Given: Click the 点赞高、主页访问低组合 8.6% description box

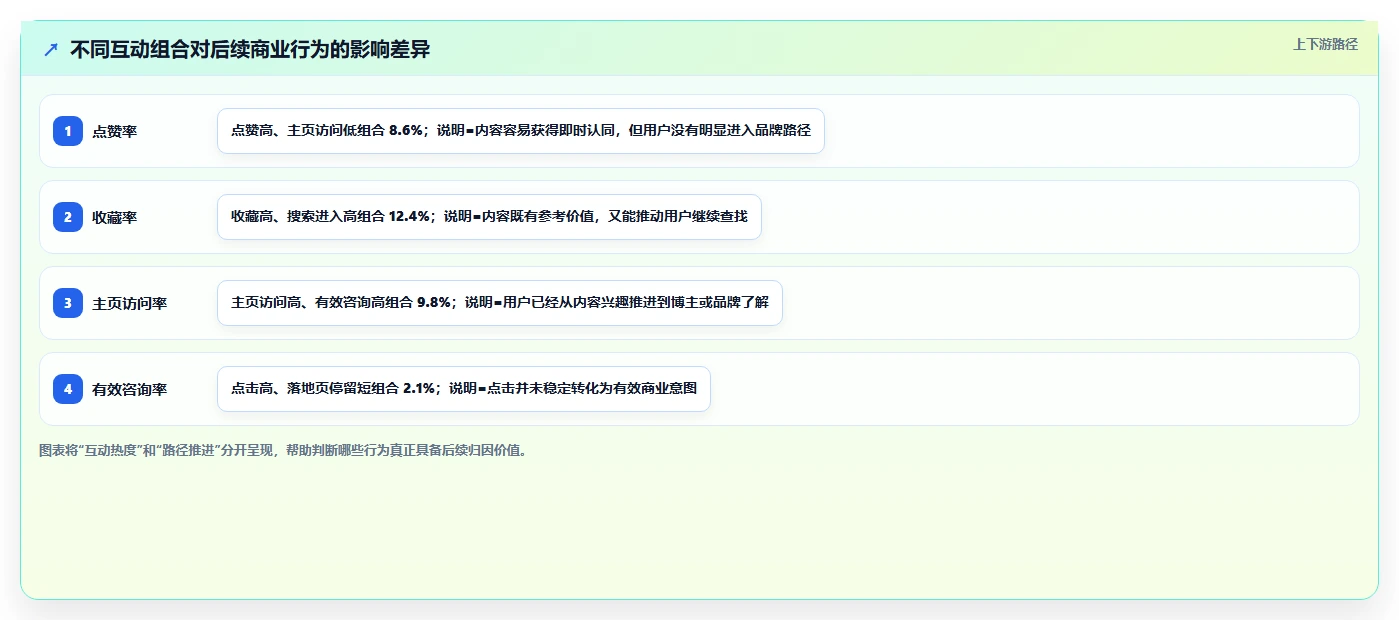Looking at the screenshot, I should click(521, 131).
